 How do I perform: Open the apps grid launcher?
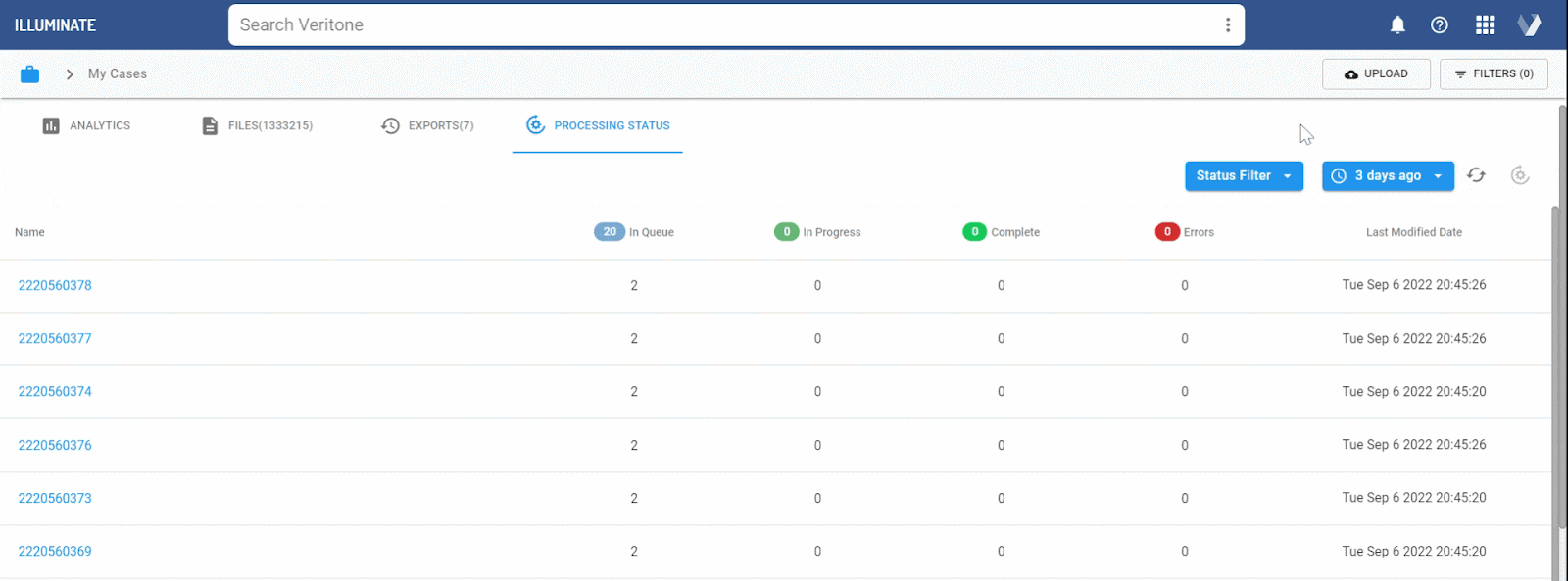pyautogui.click(x=1486, y=25)
